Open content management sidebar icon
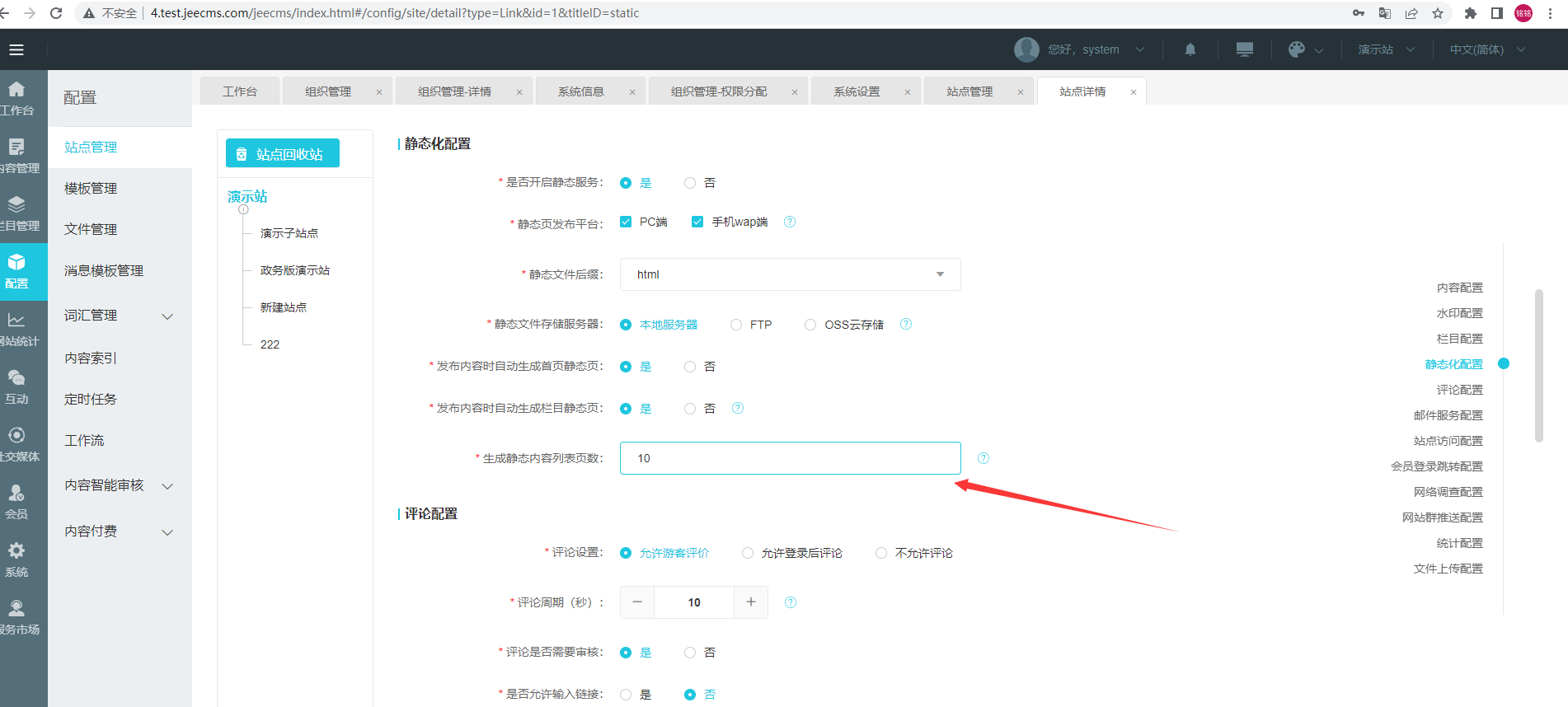This screenshot has width=1568, height=707. [16, 147]
